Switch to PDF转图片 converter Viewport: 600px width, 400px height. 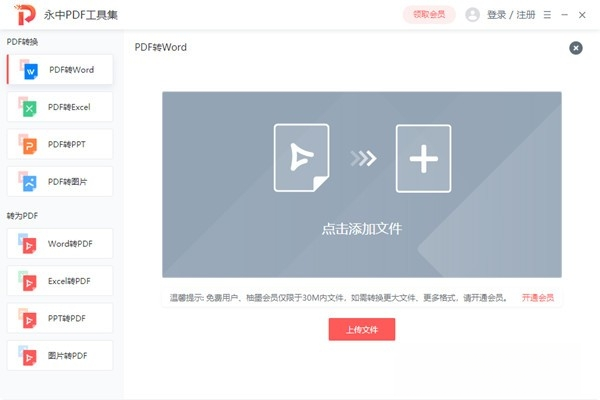(x=60, y=181)
